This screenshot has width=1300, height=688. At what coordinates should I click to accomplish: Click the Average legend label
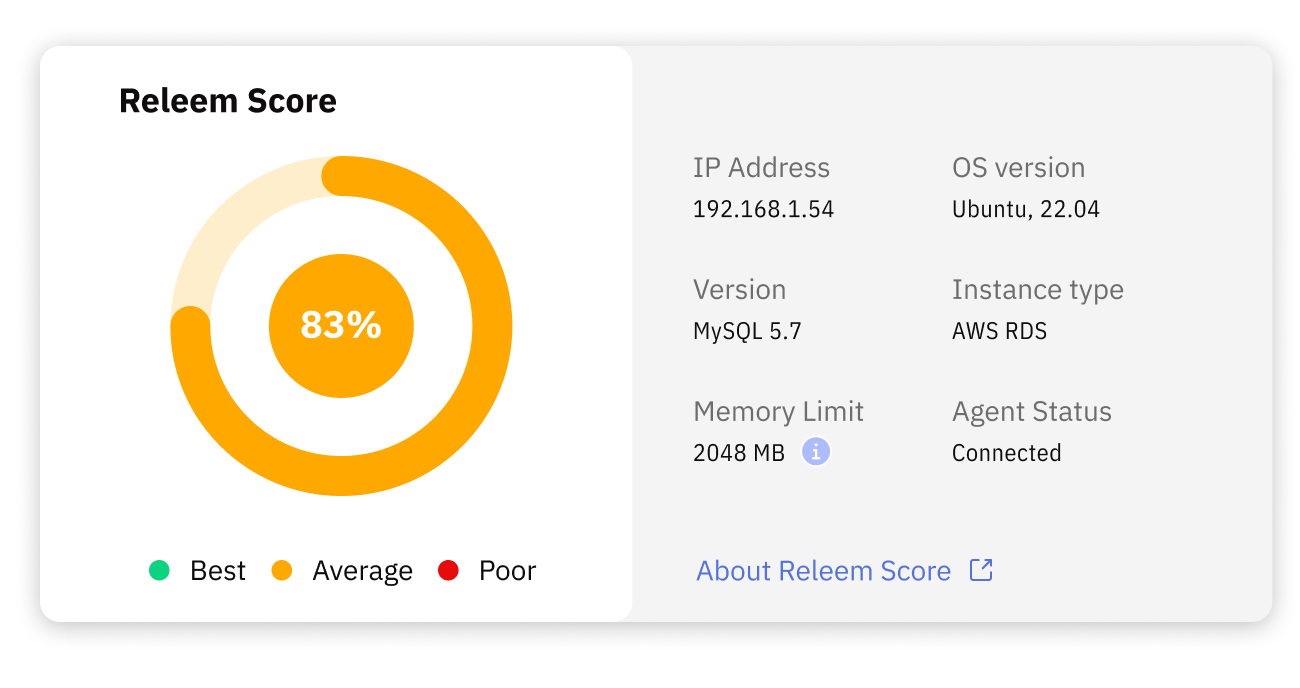[x=362, y=571]
